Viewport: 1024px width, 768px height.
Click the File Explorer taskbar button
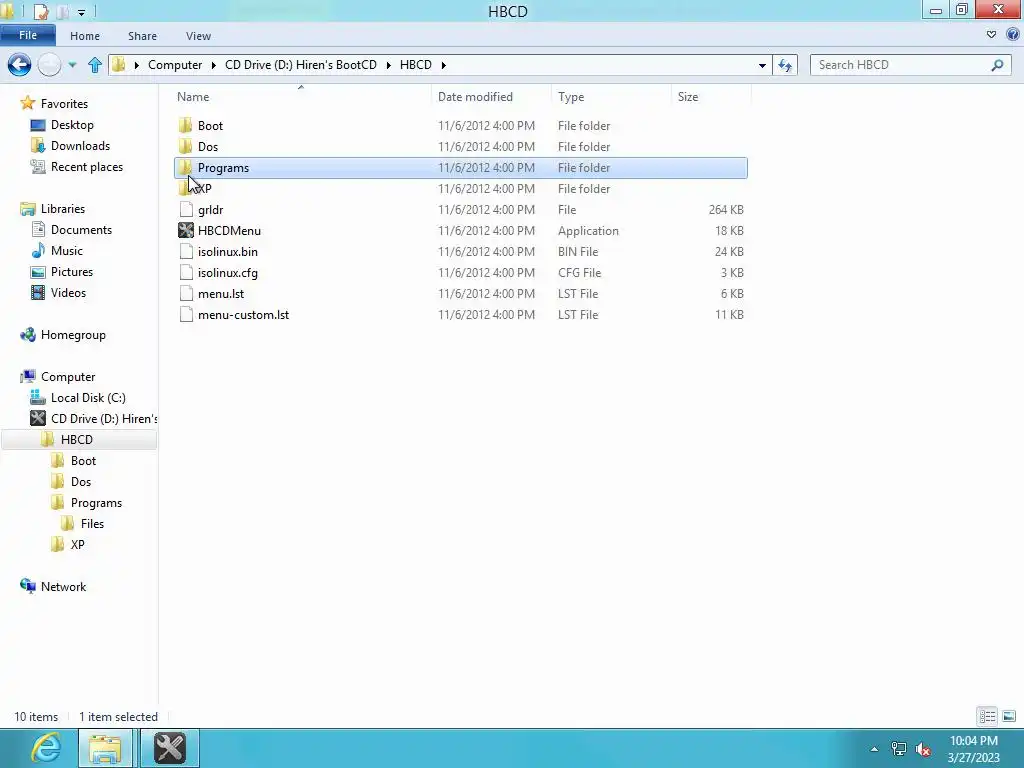[x=105, y=748]
